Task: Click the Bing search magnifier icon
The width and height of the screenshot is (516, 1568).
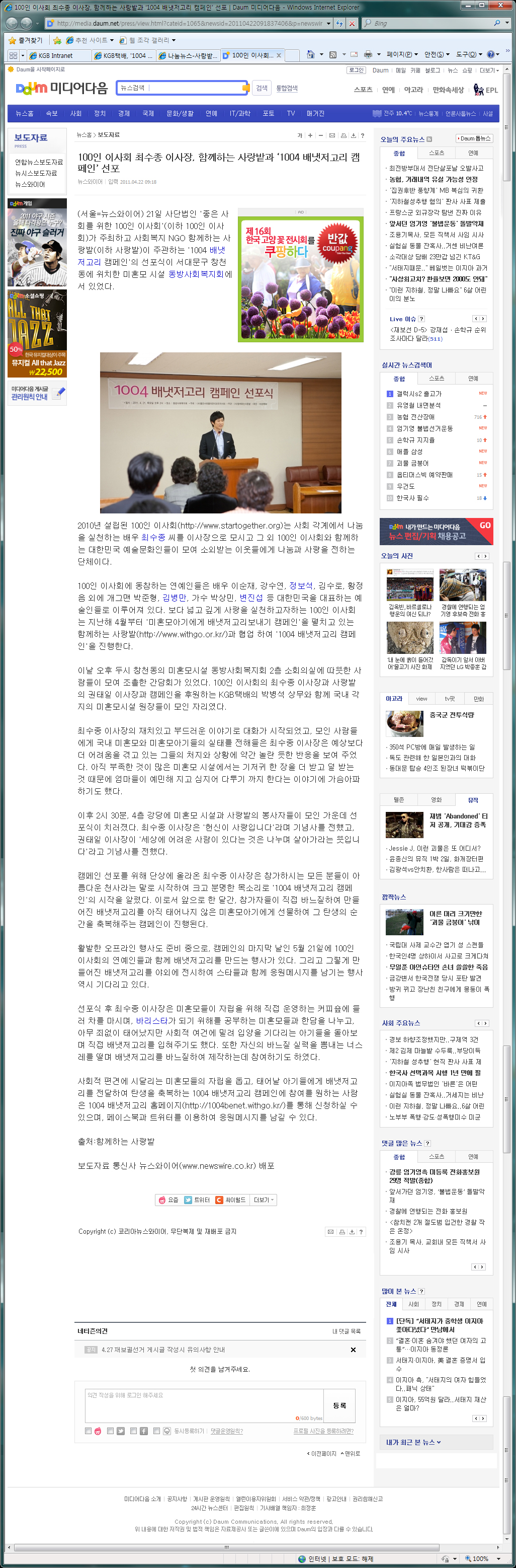Action: (x=497, y=23)
